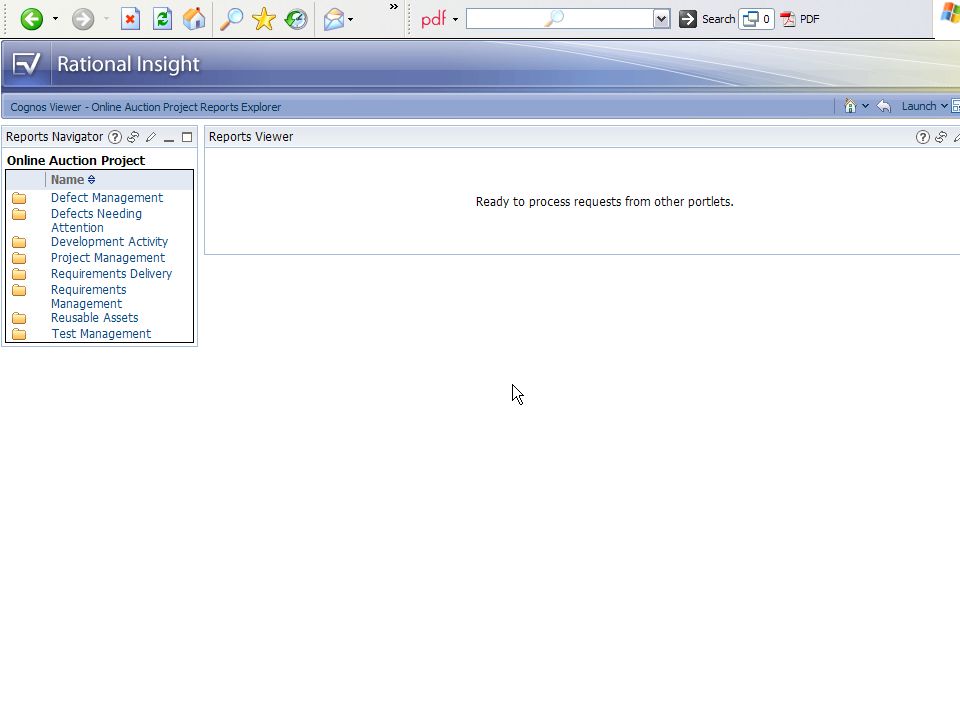Click the Requirements Delivery folder icon
Viewport: 960px width, 720px height.
point(19,274)
